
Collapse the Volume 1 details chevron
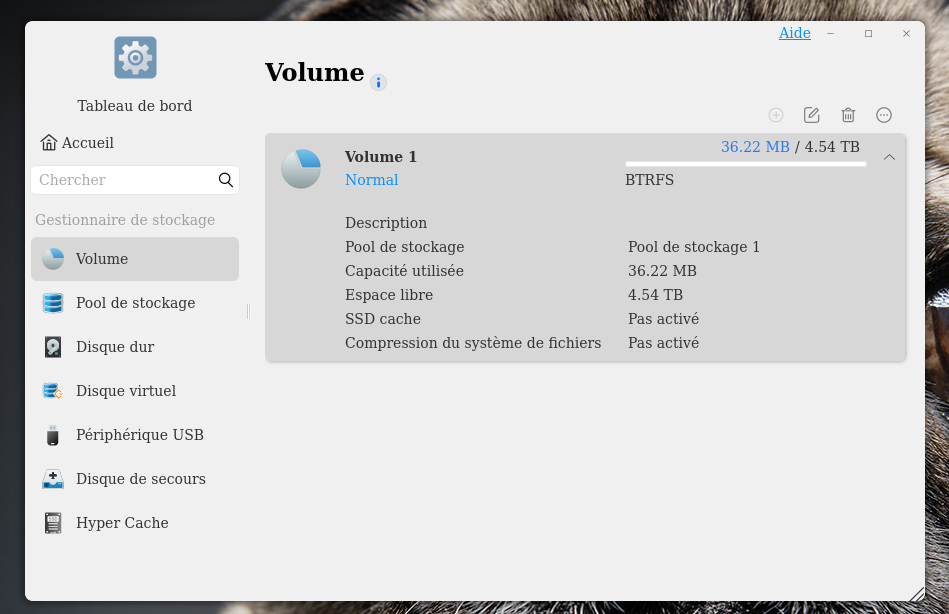889,157
